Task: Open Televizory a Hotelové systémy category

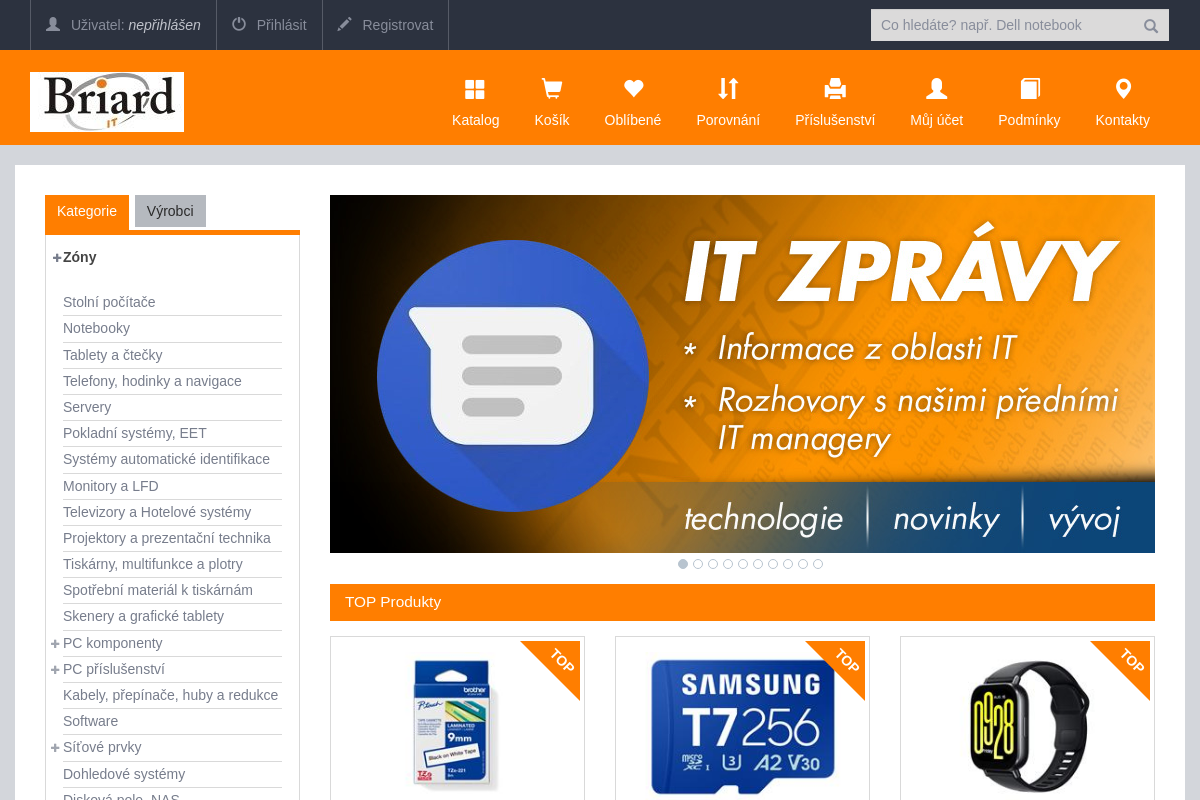Action: click(157, 512)
